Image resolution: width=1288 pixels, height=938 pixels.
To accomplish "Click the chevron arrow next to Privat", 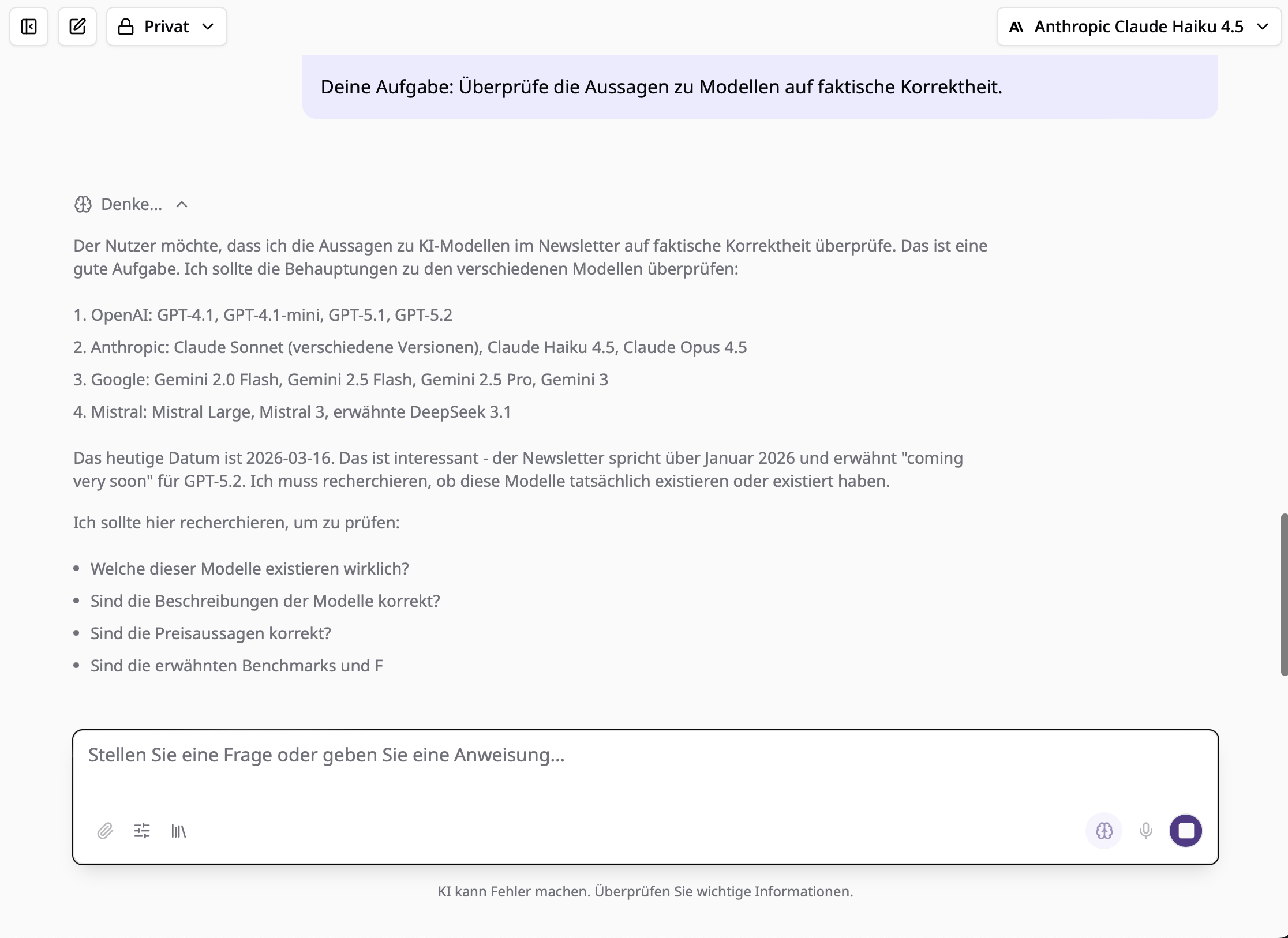I will coord(208,27).
